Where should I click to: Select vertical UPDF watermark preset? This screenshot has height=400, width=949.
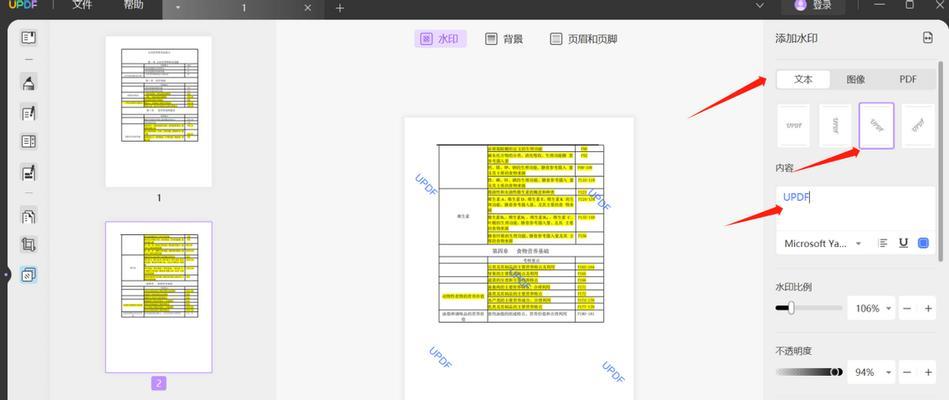(835, 126)
